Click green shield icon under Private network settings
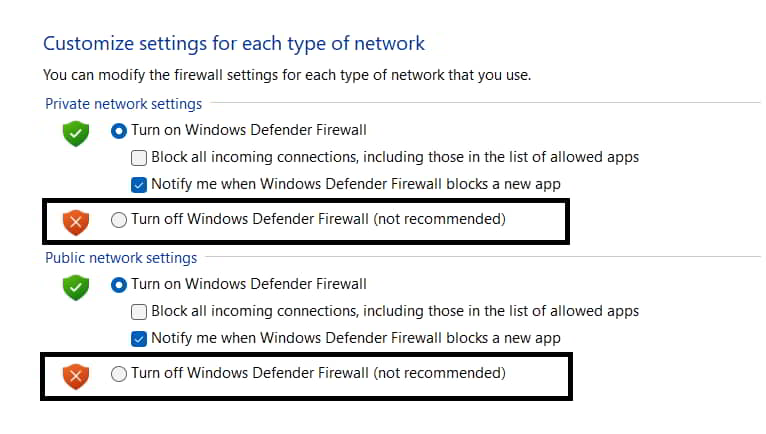The height and width of the screenshot is (434, 766). [76, 133]
